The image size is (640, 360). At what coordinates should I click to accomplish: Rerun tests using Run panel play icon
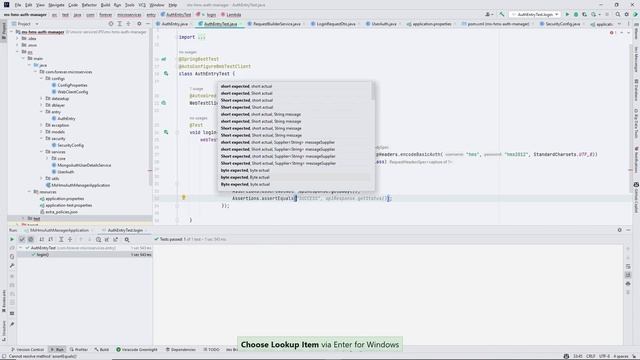point(12,239)
